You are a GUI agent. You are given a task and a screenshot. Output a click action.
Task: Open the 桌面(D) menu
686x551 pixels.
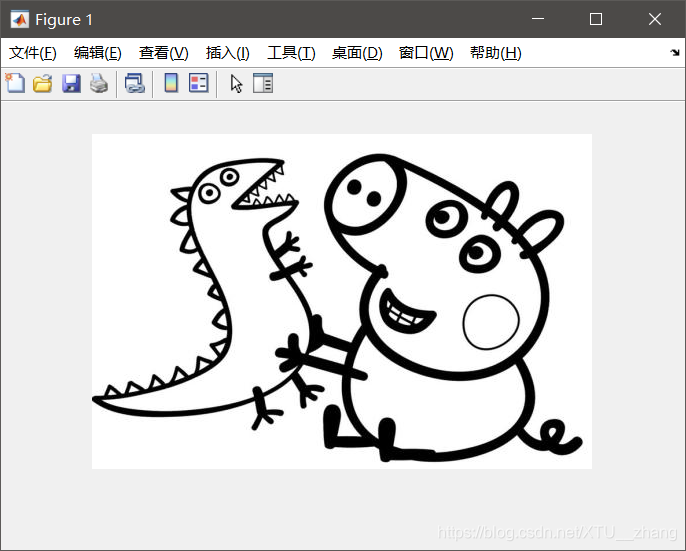pyautogui.click(x=357, y=53)
